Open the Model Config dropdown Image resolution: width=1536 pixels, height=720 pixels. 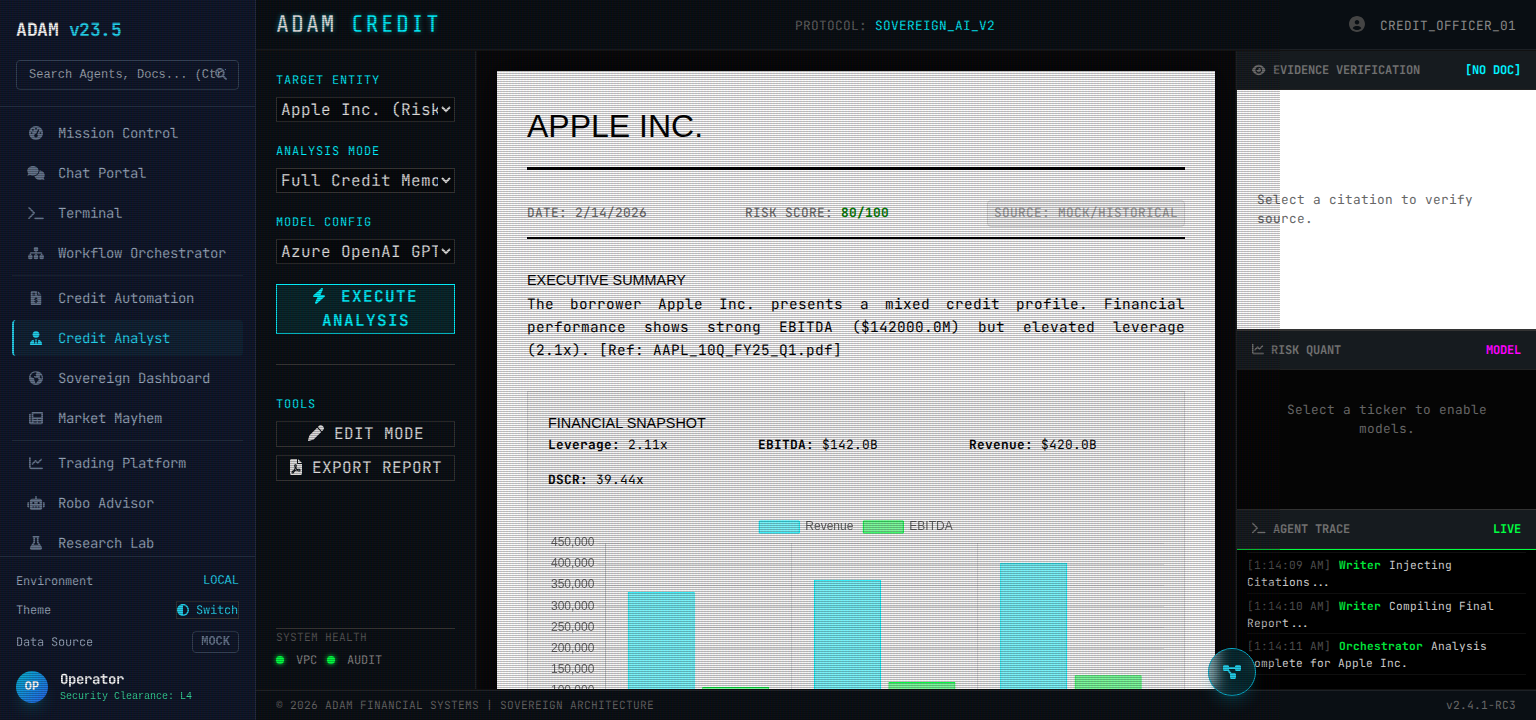365,251
